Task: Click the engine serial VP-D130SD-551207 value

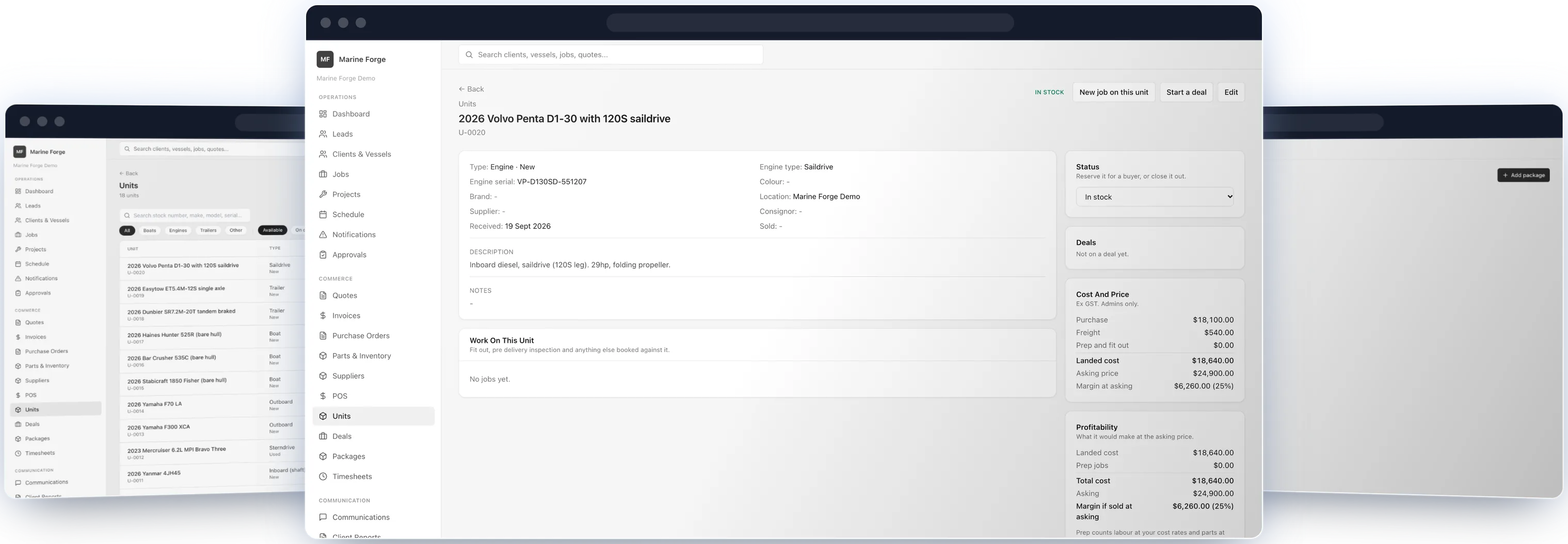Action: pos(551,181)
